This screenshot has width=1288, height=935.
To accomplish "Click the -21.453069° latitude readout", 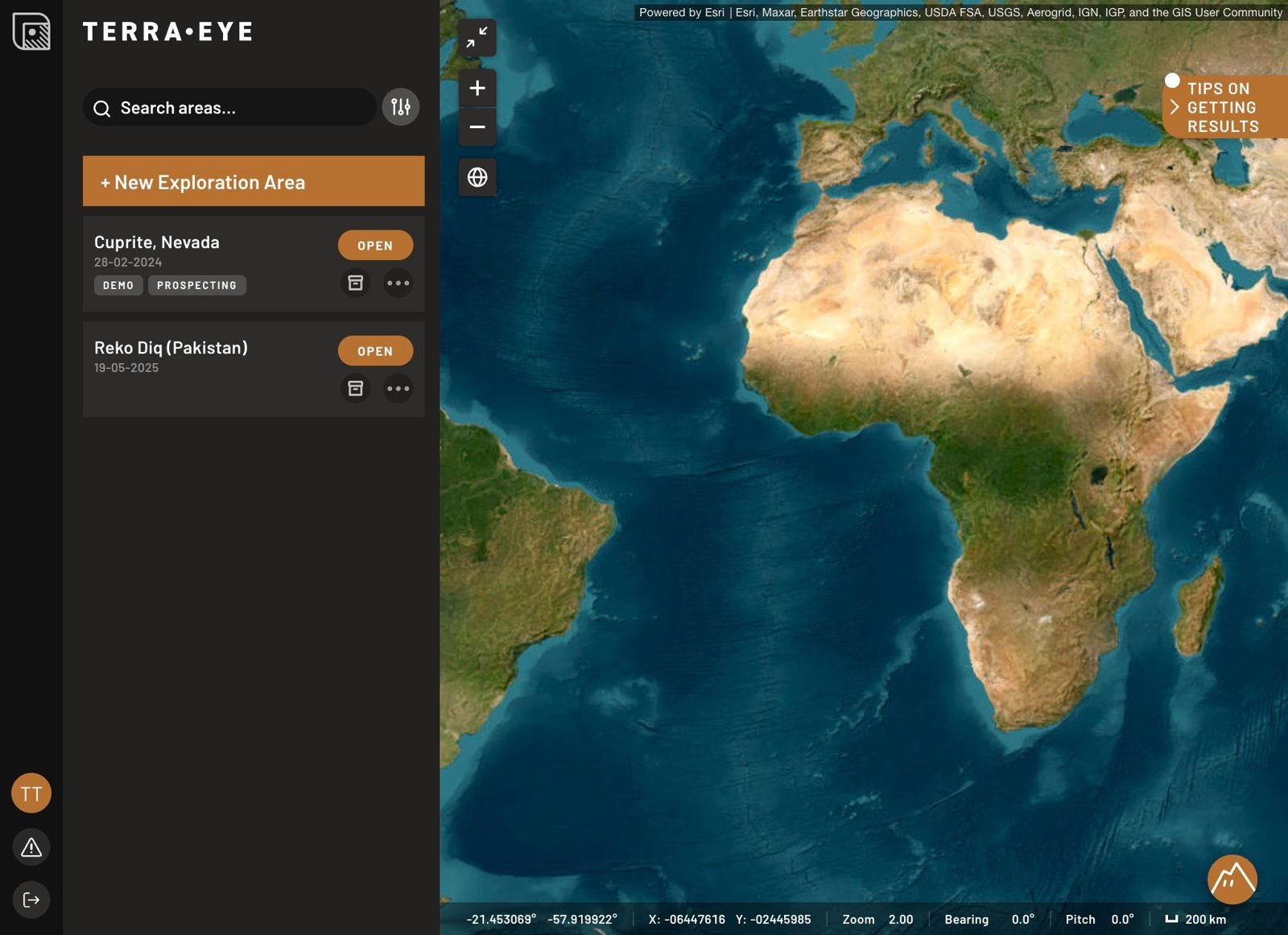I will 502,919.
